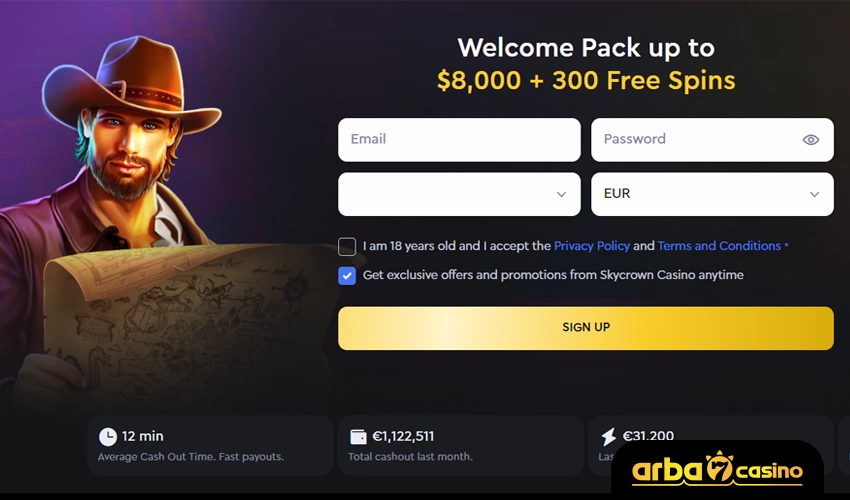Click the wallet icon beside €1,122,511
Viewport: 850px width, 500px height.
(358, 437)
